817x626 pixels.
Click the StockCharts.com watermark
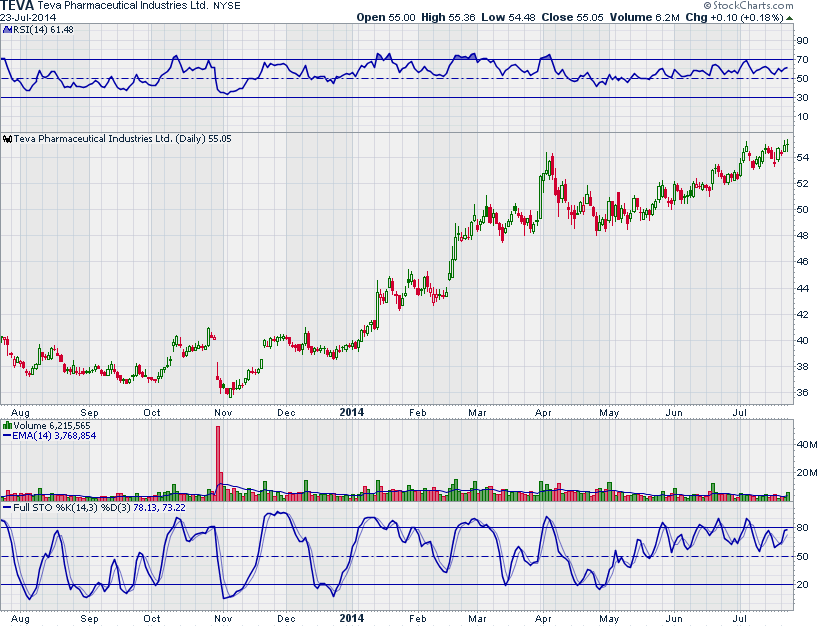click(755, 5)
